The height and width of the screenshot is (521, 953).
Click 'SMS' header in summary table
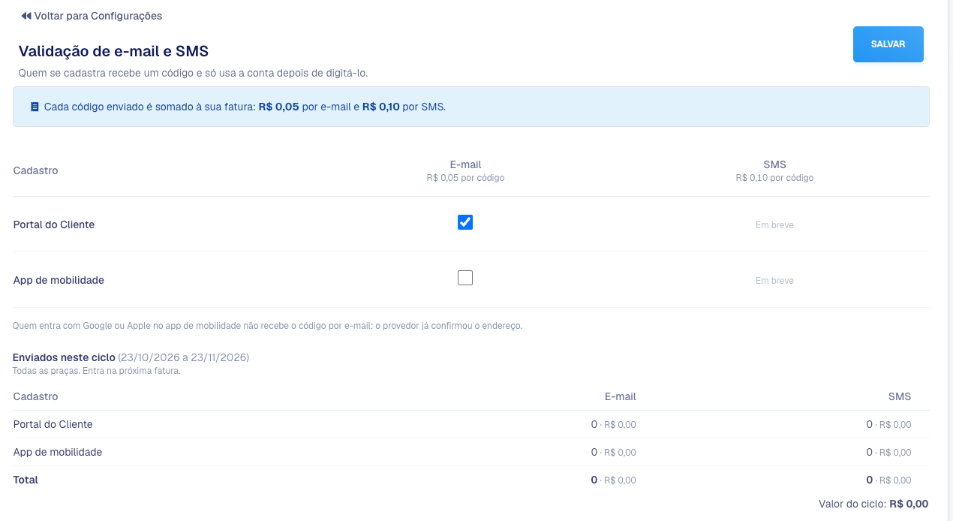point(900,396)
